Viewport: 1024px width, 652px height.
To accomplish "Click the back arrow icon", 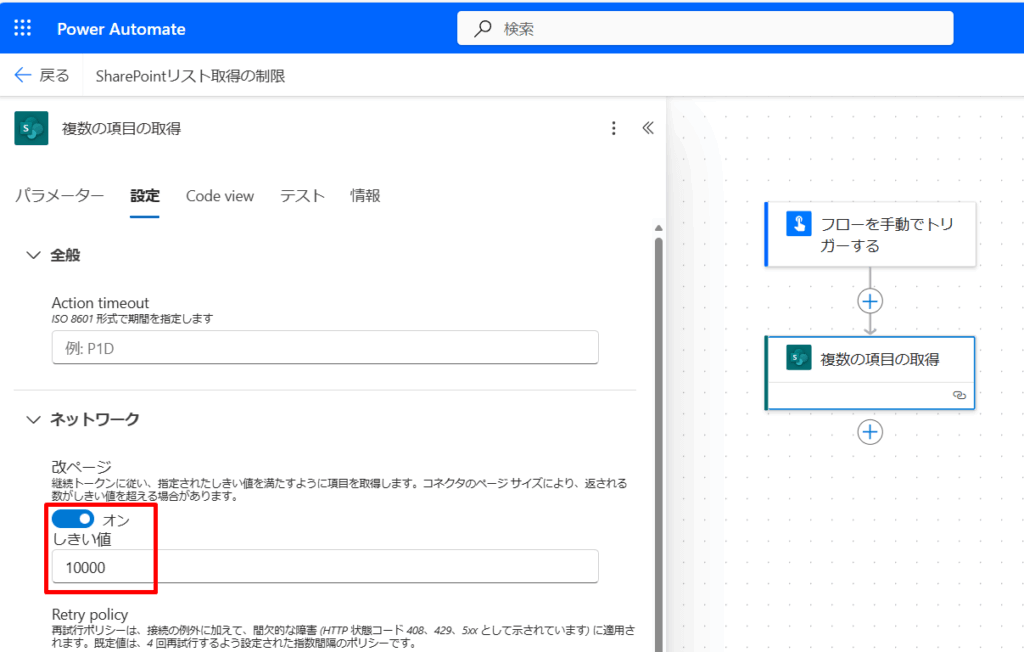I will tap(23, 75).
